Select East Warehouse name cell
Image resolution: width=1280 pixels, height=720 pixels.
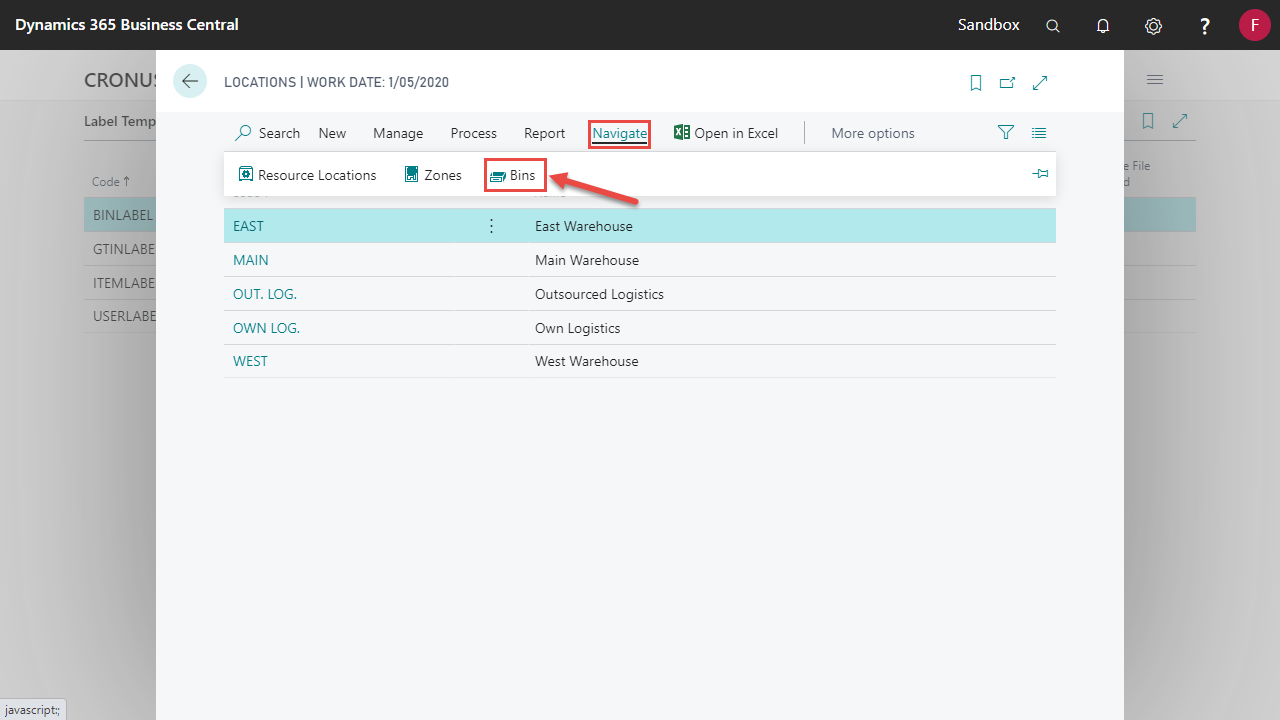click(x=584, y=226)
